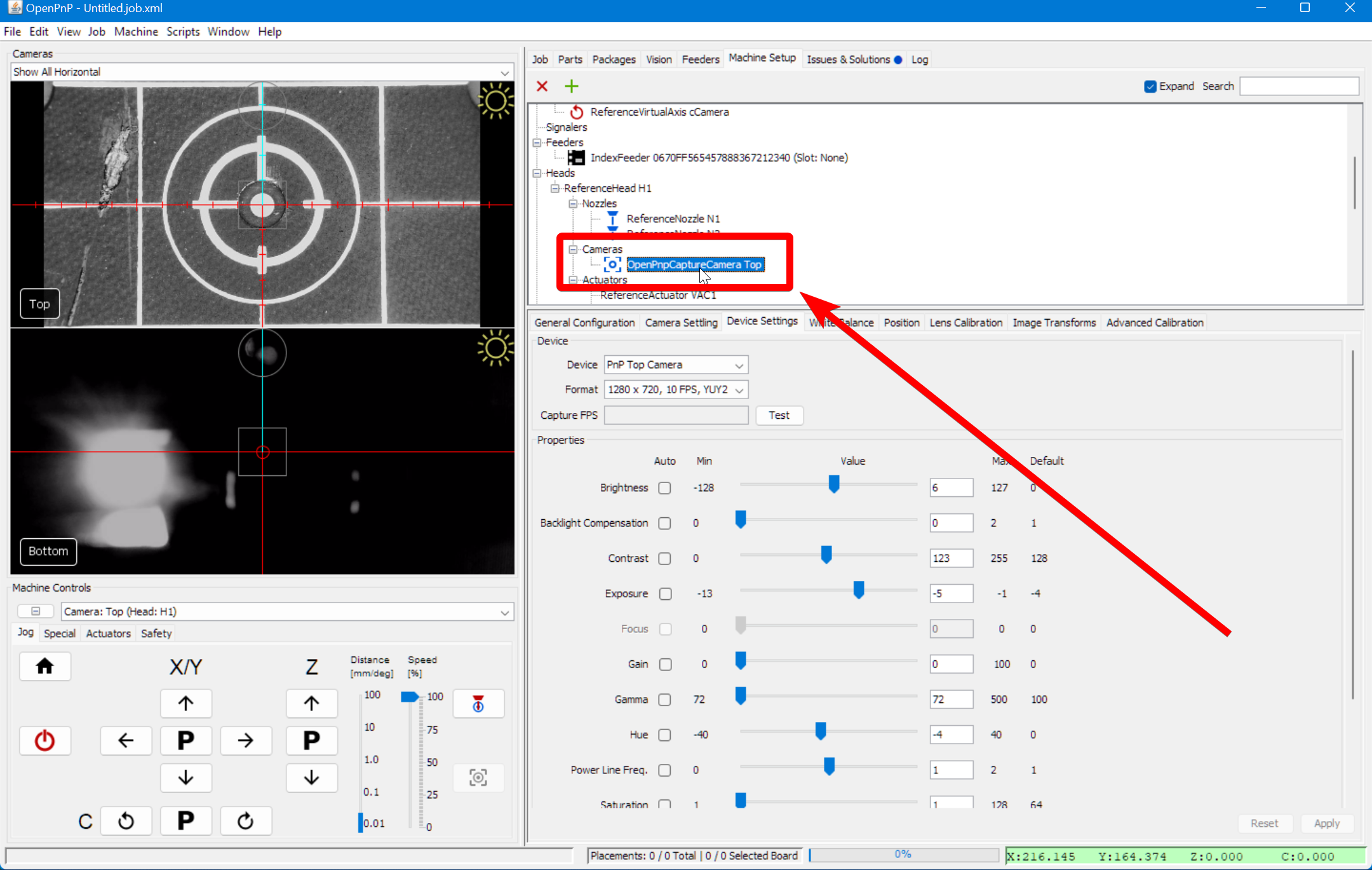Delete selection using the red X icon
1372x870 pixels.
click(542, 86)
